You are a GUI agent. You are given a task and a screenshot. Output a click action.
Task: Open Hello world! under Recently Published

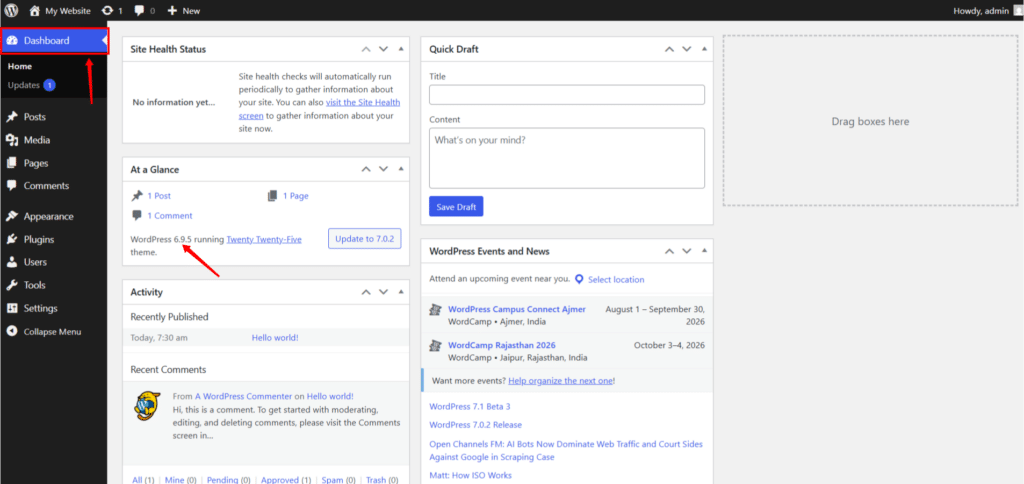point(275,338)
